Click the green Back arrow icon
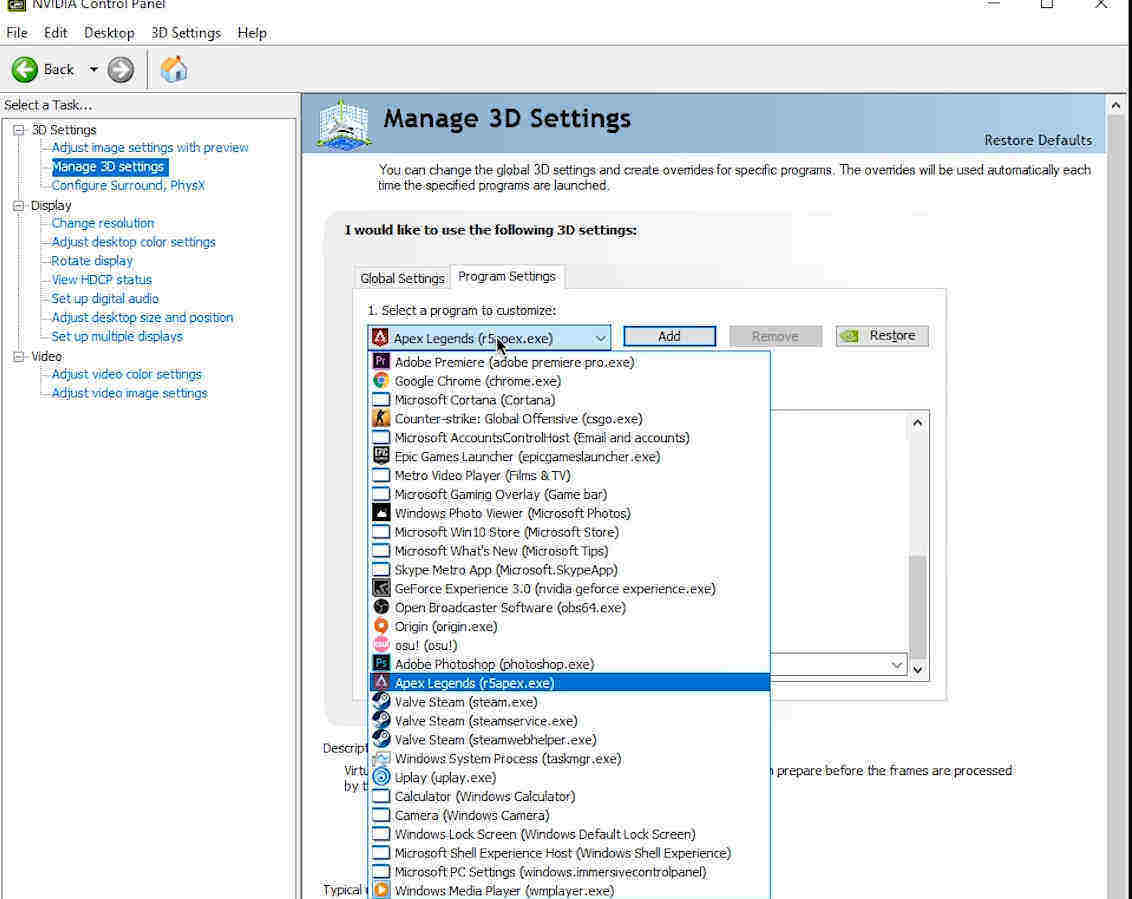This screenshot has height=899, width=1132. pyautogui.click(x=25, y=69)
